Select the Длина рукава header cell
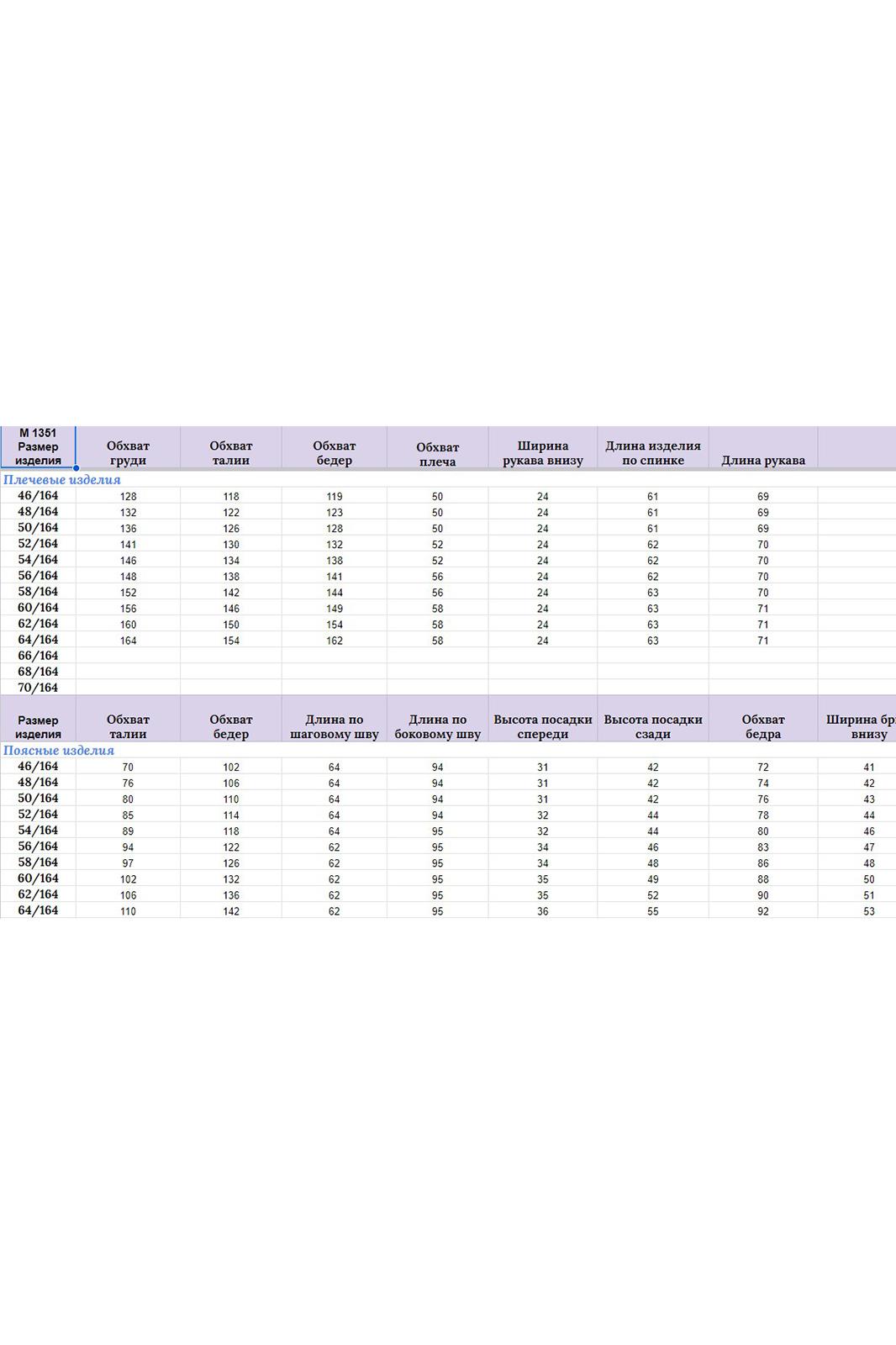Viewport: 896px width, 1345px height. (763, 460)
